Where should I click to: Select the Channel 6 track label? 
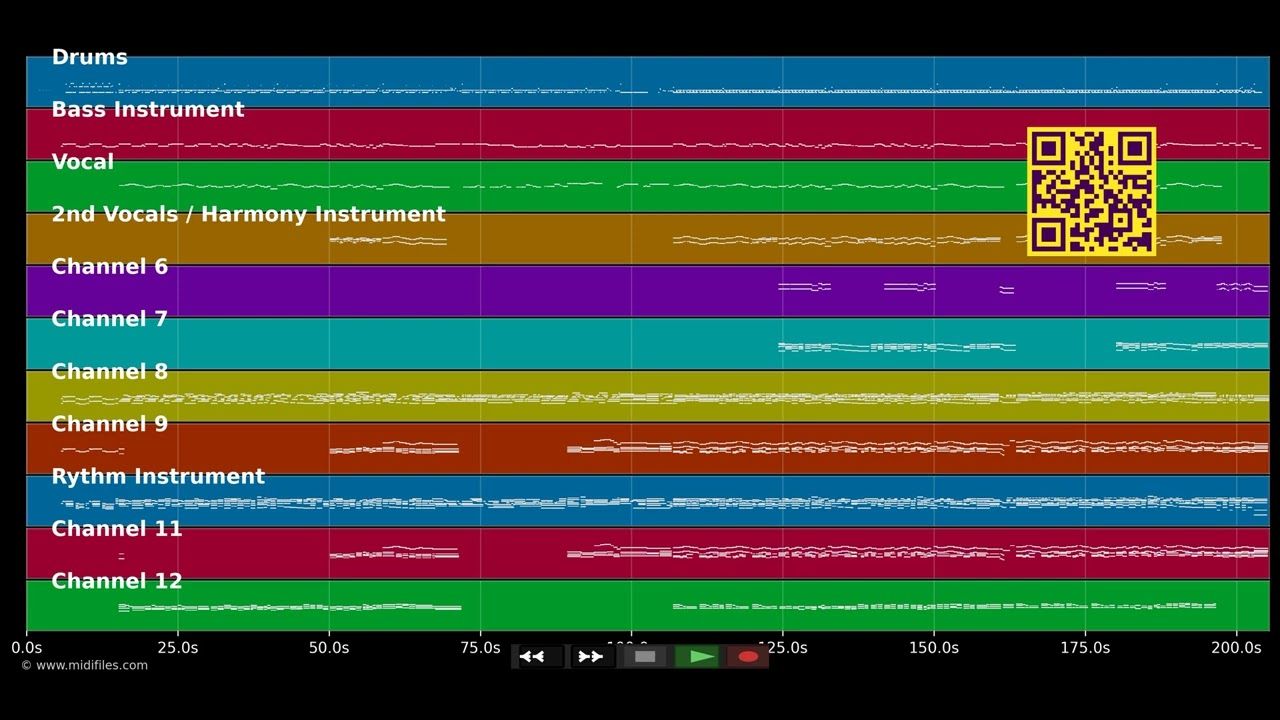pyautogui.click(x=109, y=267)
